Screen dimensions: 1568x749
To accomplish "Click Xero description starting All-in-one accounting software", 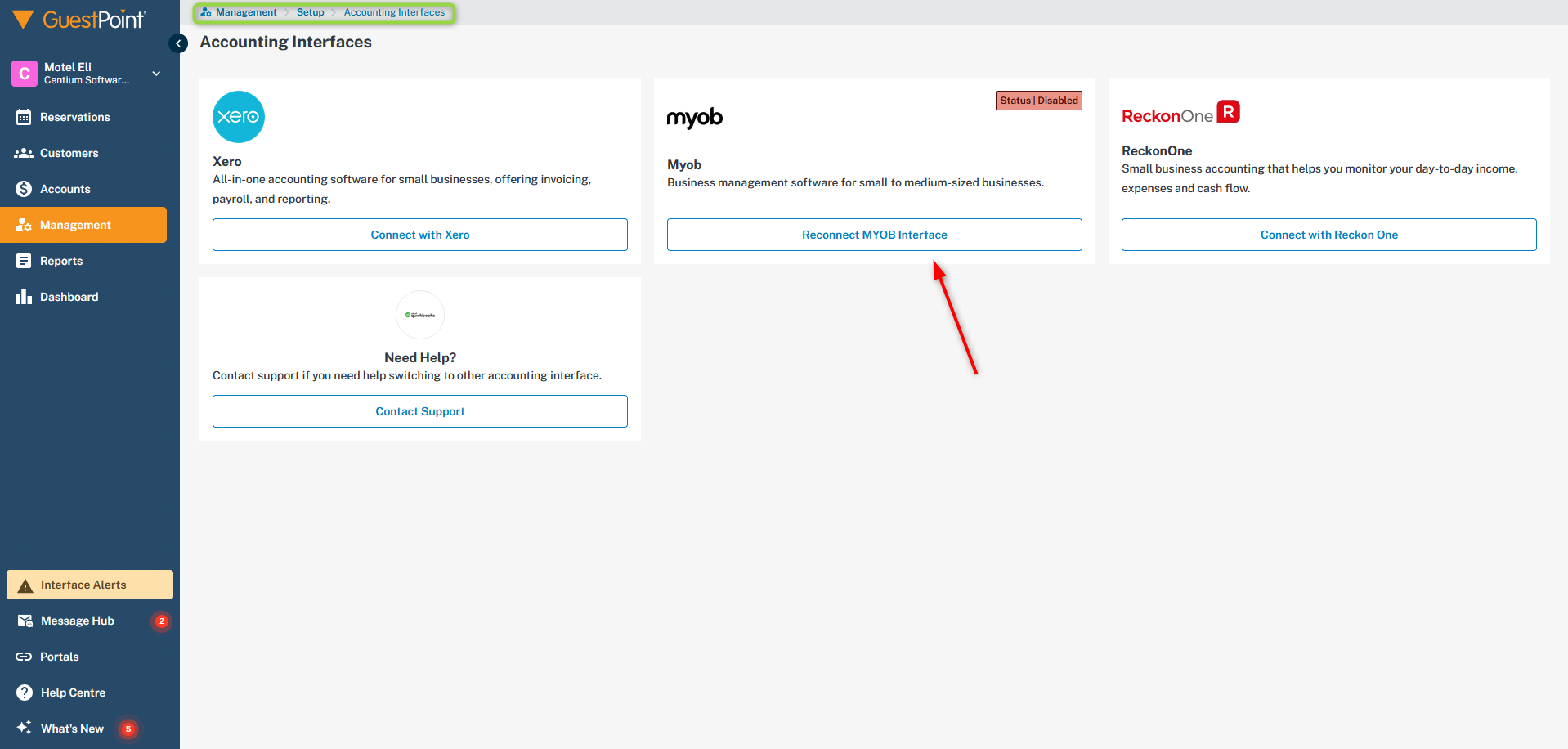I will coord(402,189).
